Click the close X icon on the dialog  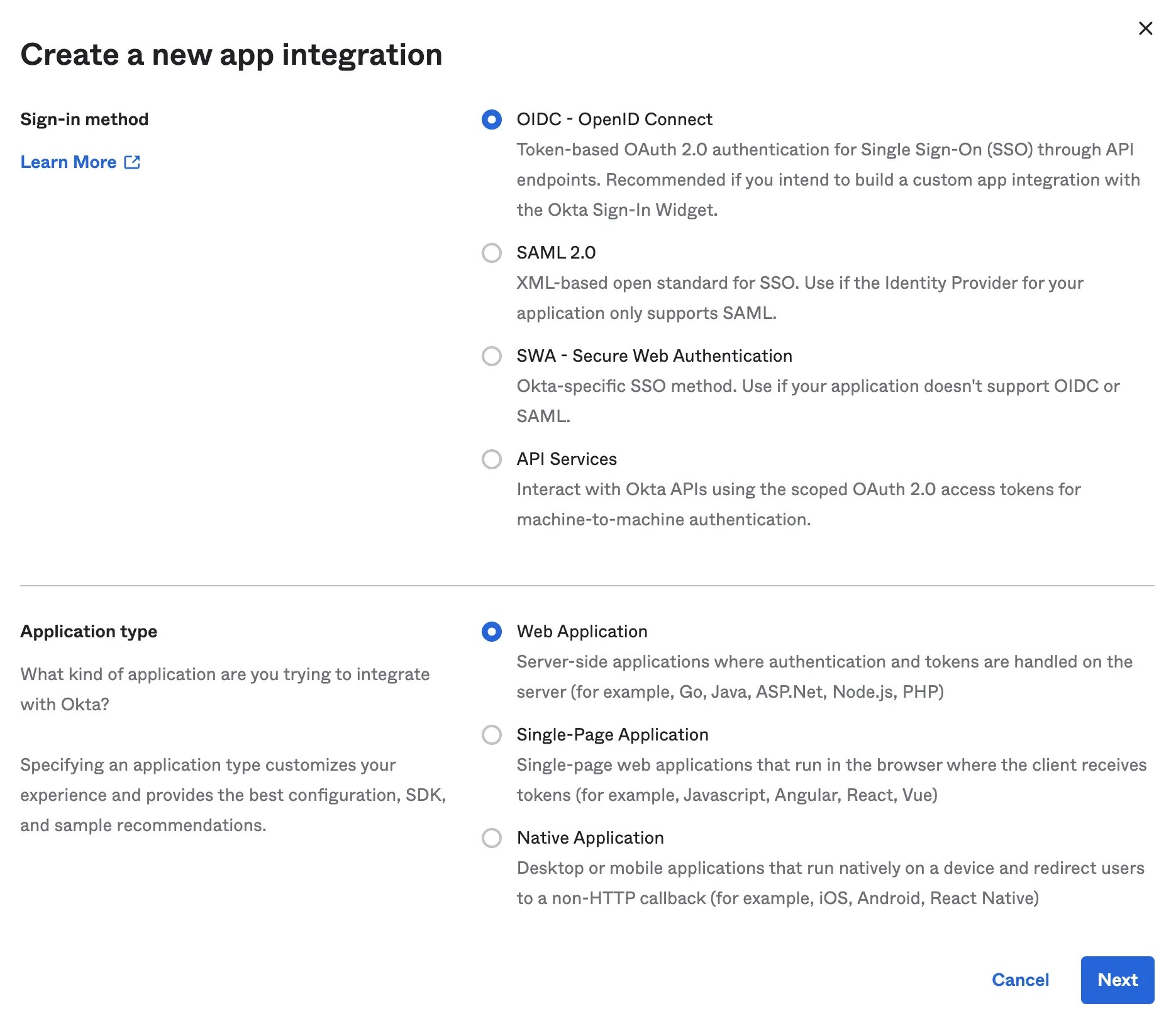click(1146, 28)
